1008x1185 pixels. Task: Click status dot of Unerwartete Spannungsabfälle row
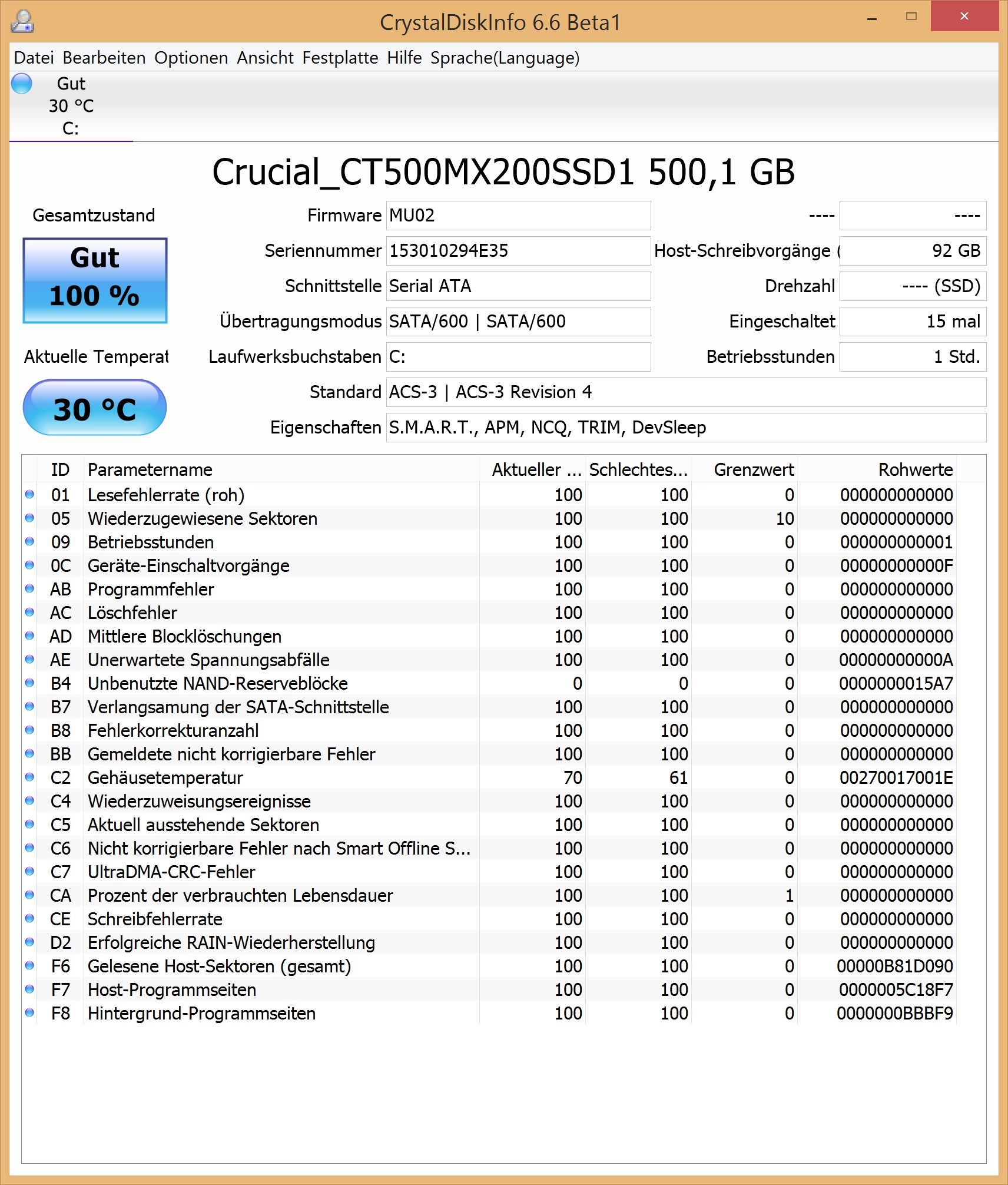29,660
